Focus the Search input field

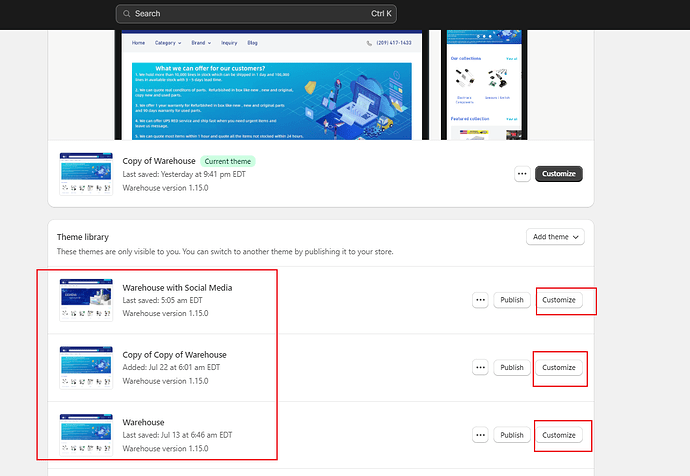[x=256, y=14]
